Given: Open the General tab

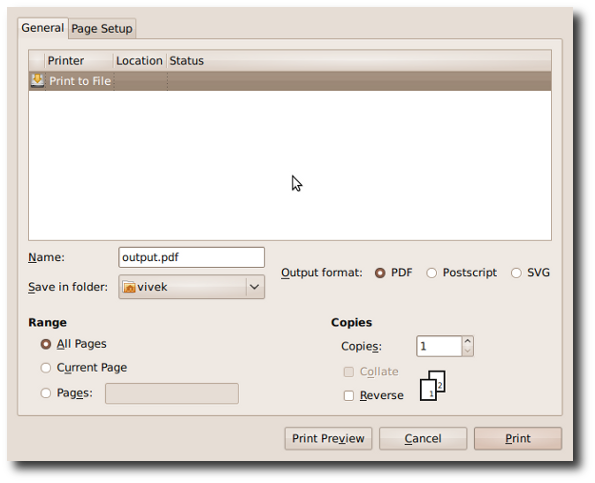Looking at the screenshot, I should click(42, 28).
